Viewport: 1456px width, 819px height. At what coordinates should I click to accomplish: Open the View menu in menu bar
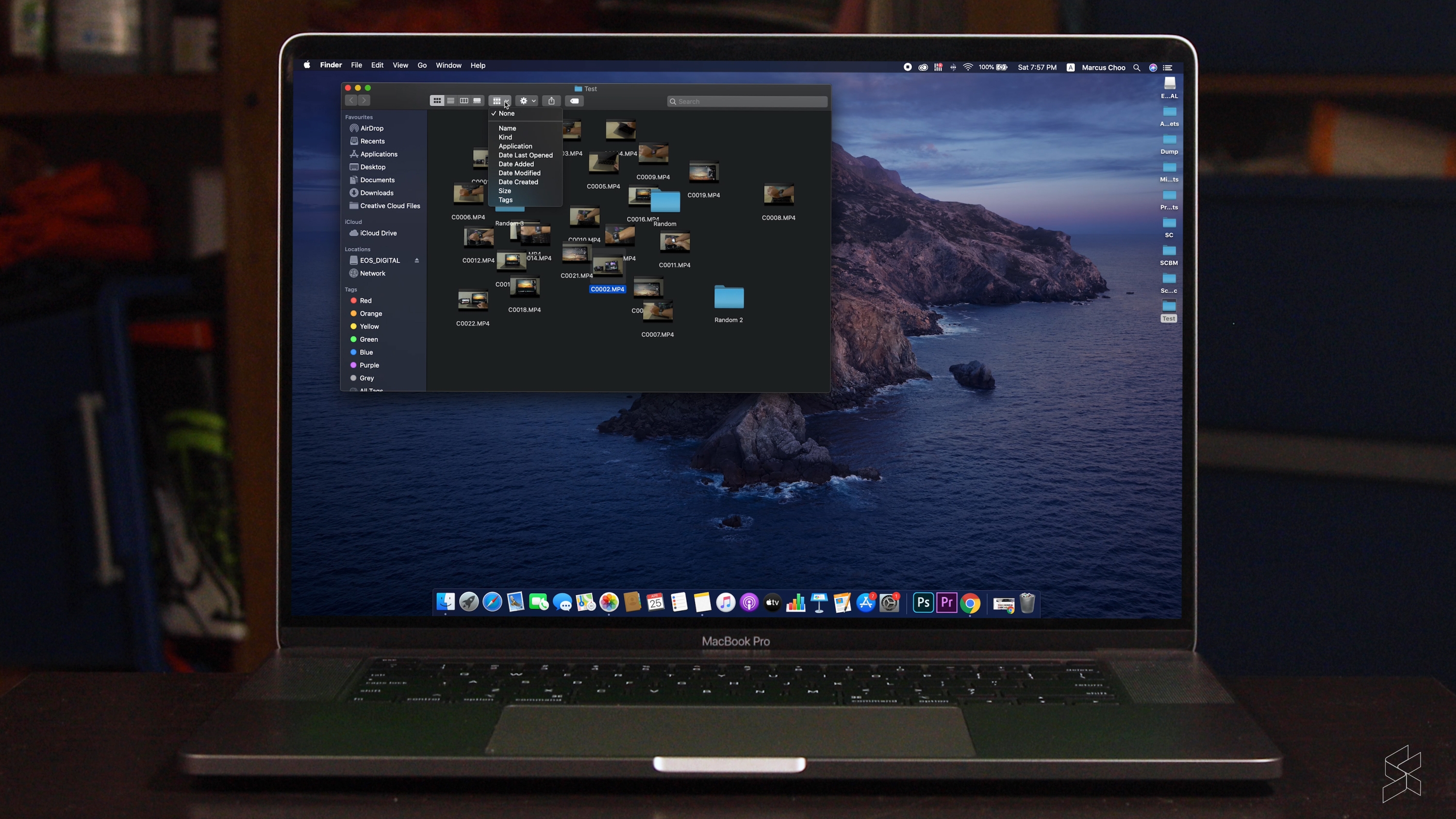click(400, 66)
